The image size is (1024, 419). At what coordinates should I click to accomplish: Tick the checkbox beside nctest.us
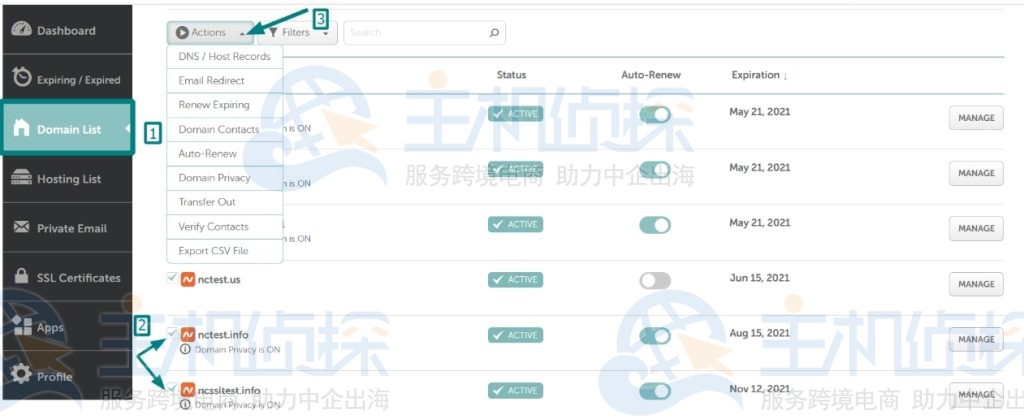click(x=172, y=278)
